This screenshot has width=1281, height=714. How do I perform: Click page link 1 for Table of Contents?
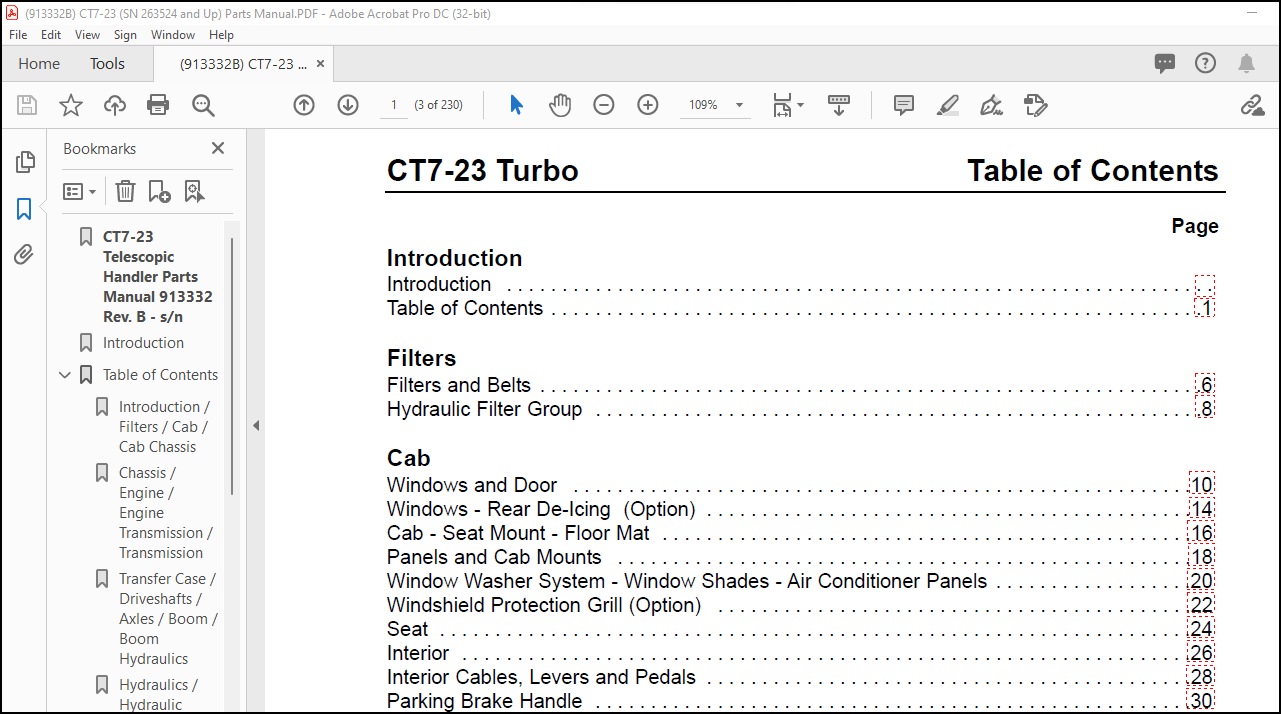[x=1205, y=308]
